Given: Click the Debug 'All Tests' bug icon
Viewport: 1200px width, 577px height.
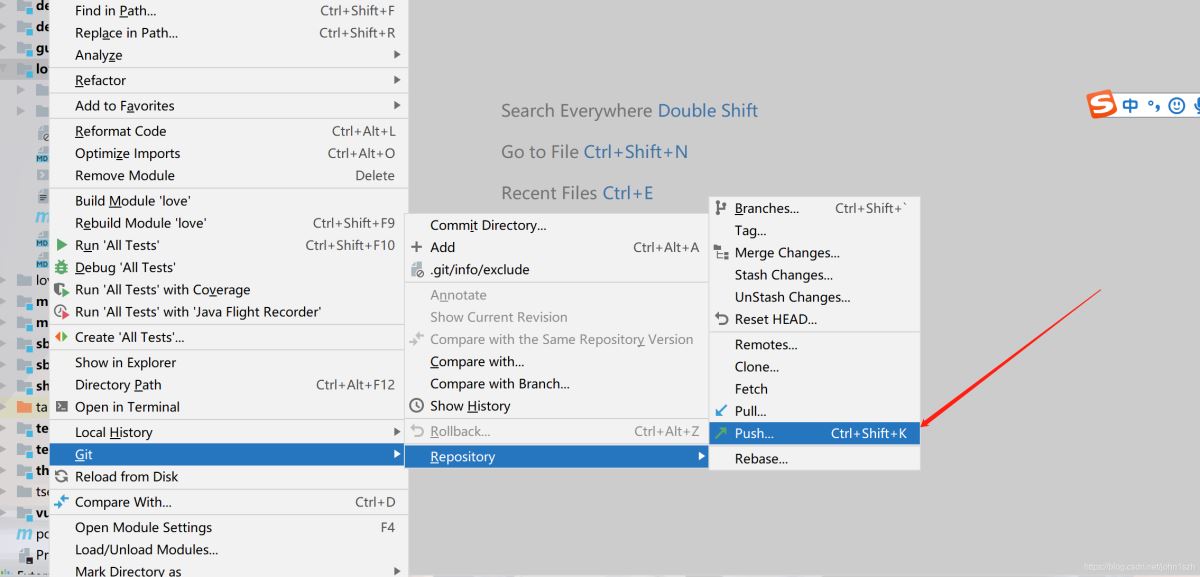Looking at the screenshot, I should pyautogui.click(x=62, y=267).
